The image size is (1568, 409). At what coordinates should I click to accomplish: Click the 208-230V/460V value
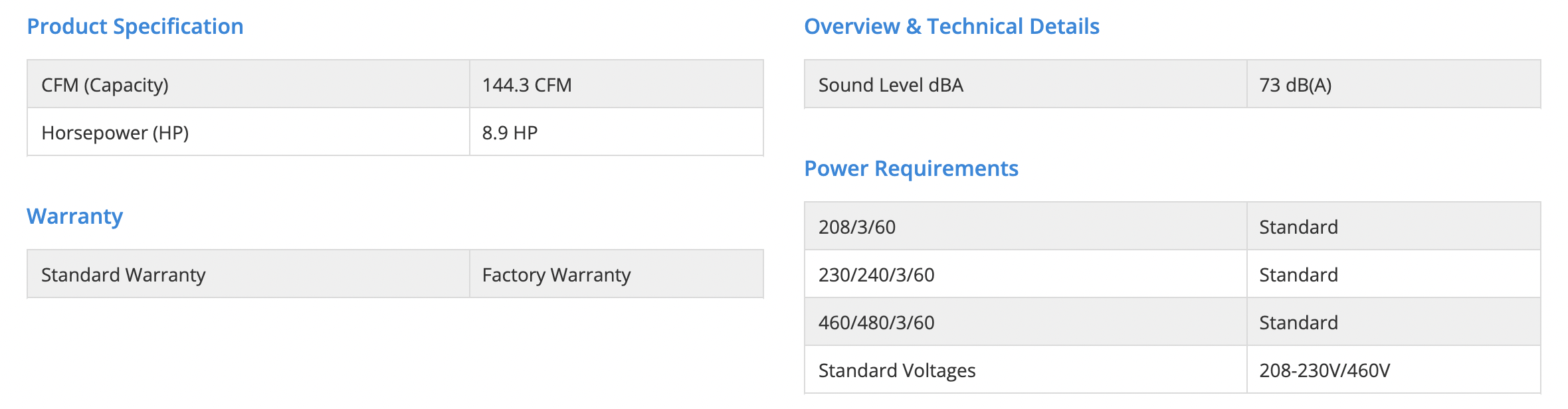pos(1324,370)
